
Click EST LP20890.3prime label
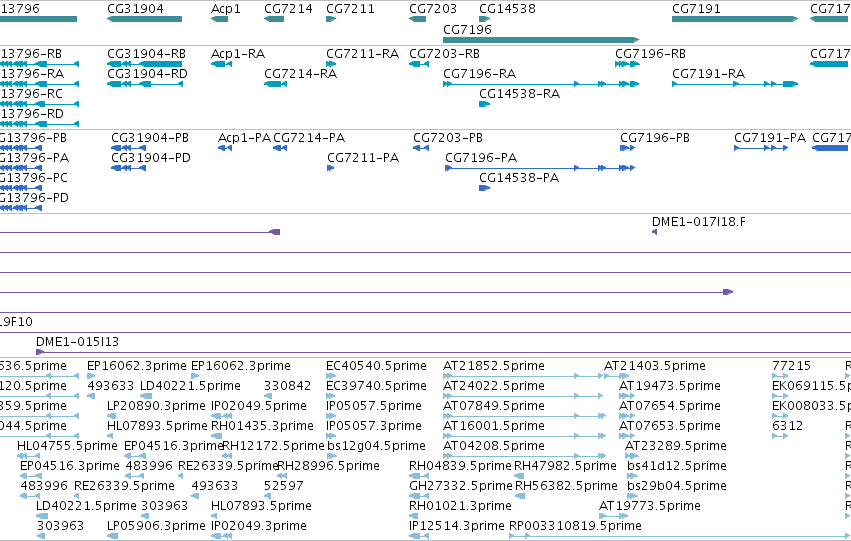pyautogui.click(x=156, y=406)
